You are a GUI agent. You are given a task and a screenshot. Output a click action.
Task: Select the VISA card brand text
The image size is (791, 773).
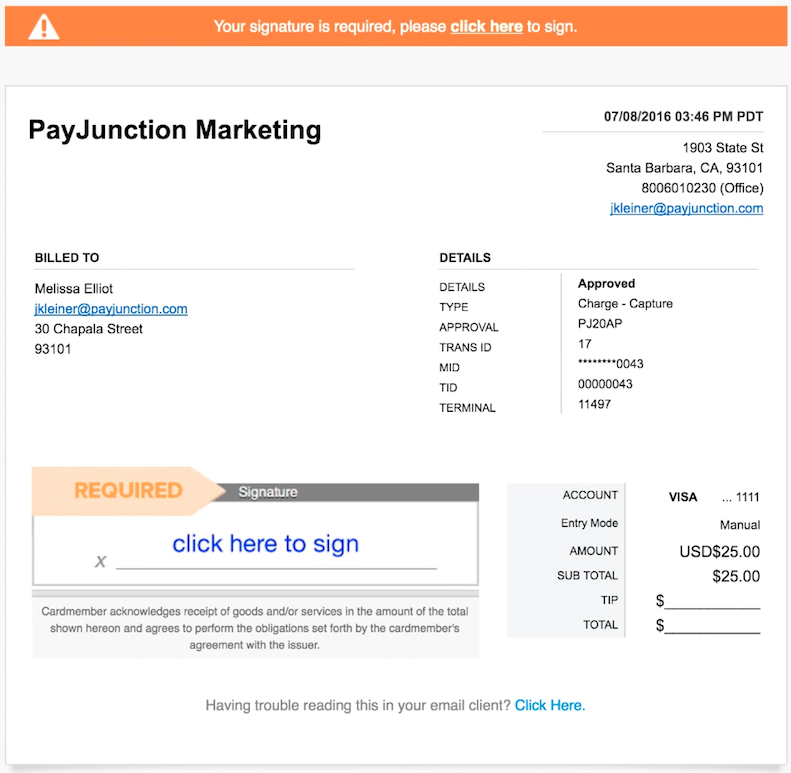[683, 497]
